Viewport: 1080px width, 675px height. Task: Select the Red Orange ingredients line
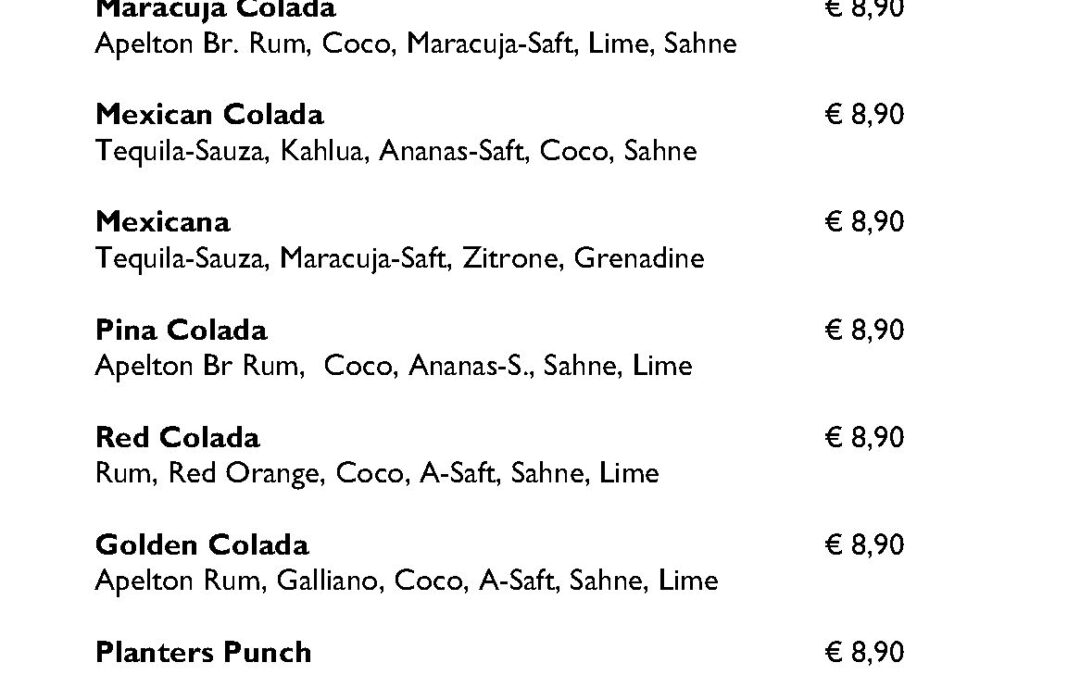click(377, 474)
